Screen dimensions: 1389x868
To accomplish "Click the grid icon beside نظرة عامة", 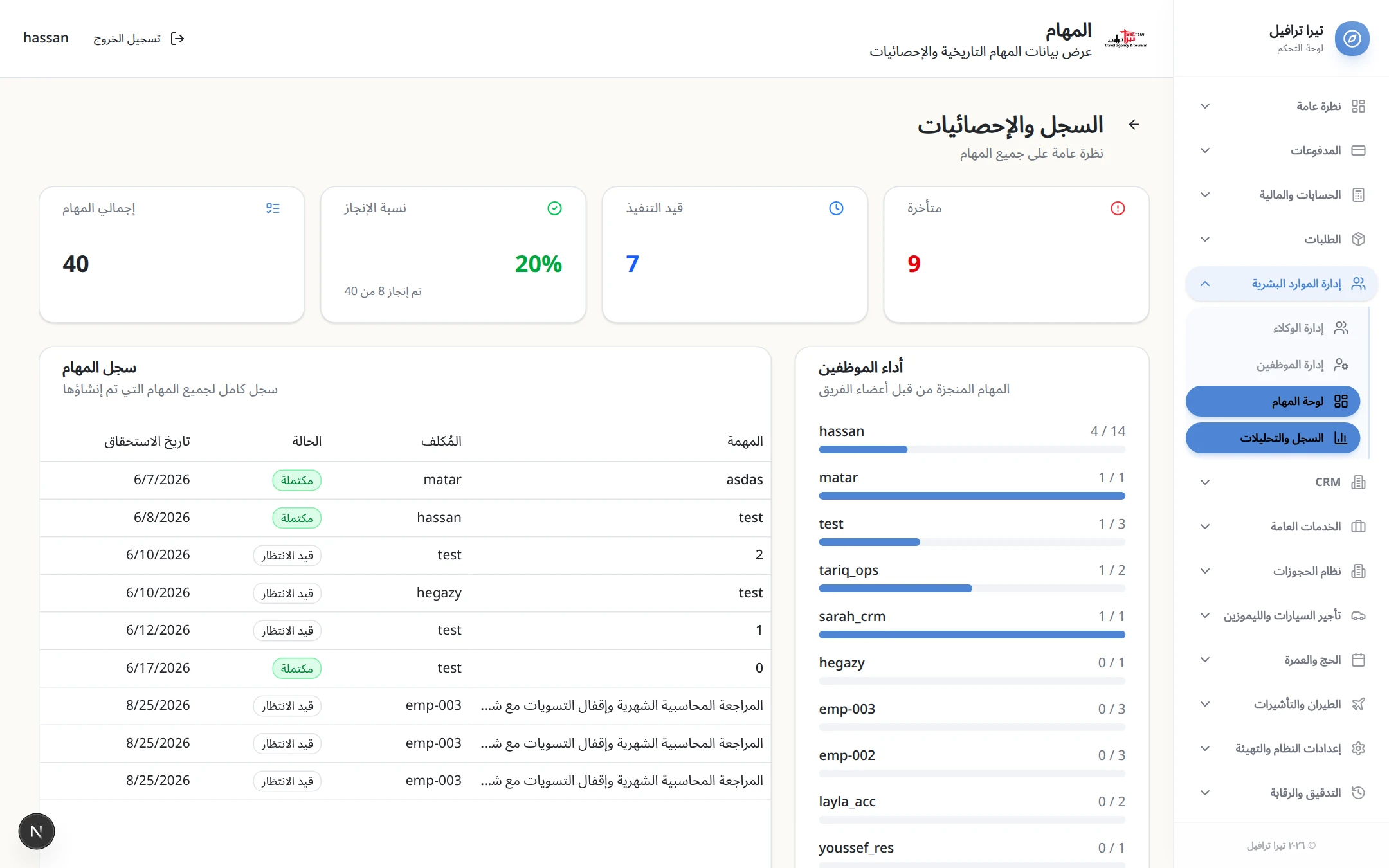I will pyautogui.click(x=1358, y=106).
